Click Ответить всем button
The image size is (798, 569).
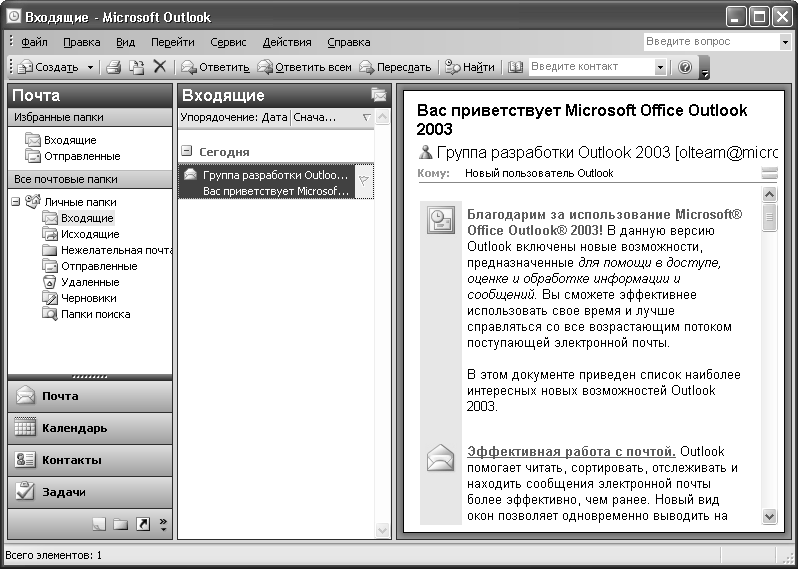click(304, 67)
